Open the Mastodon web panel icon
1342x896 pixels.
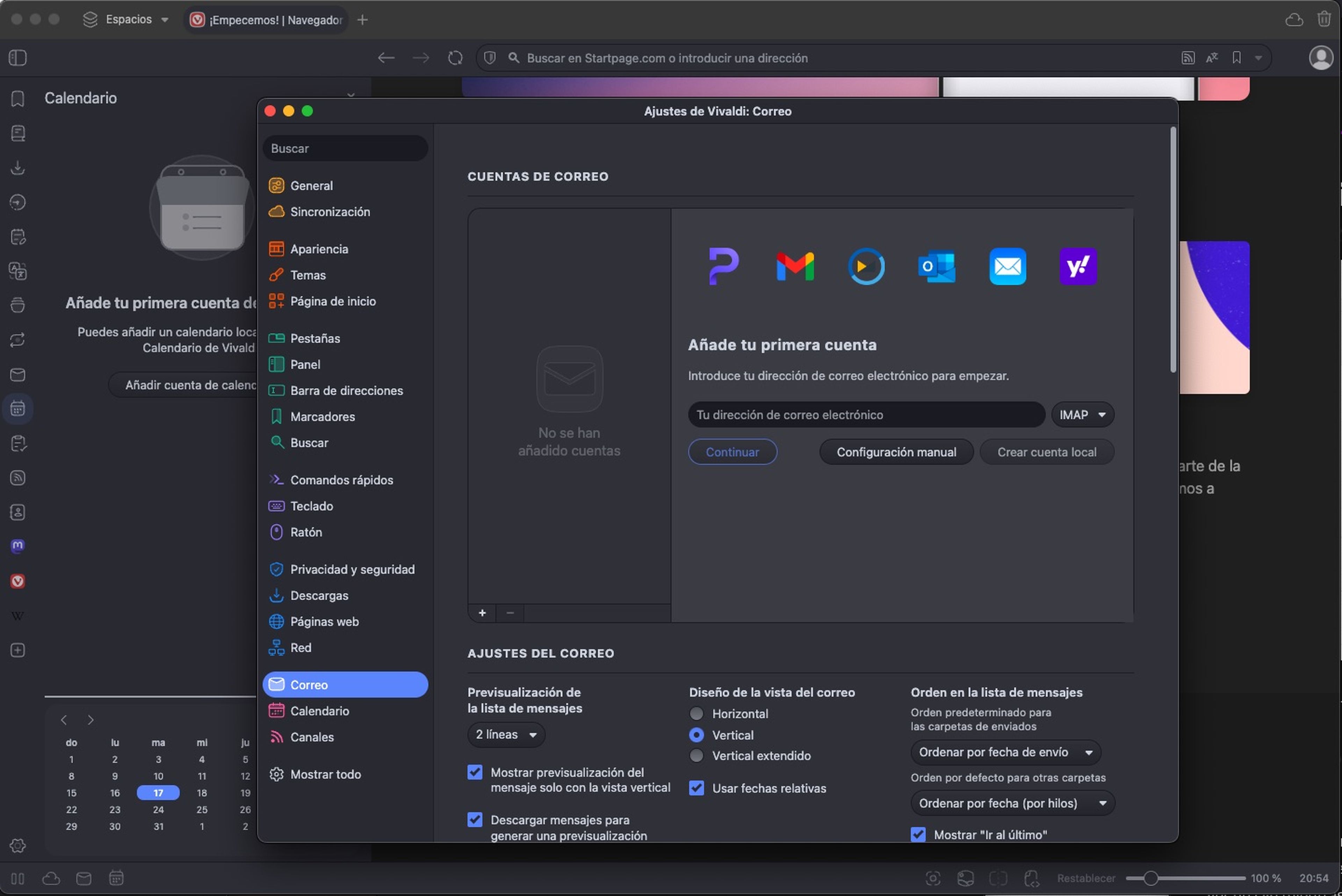[18, 546]
